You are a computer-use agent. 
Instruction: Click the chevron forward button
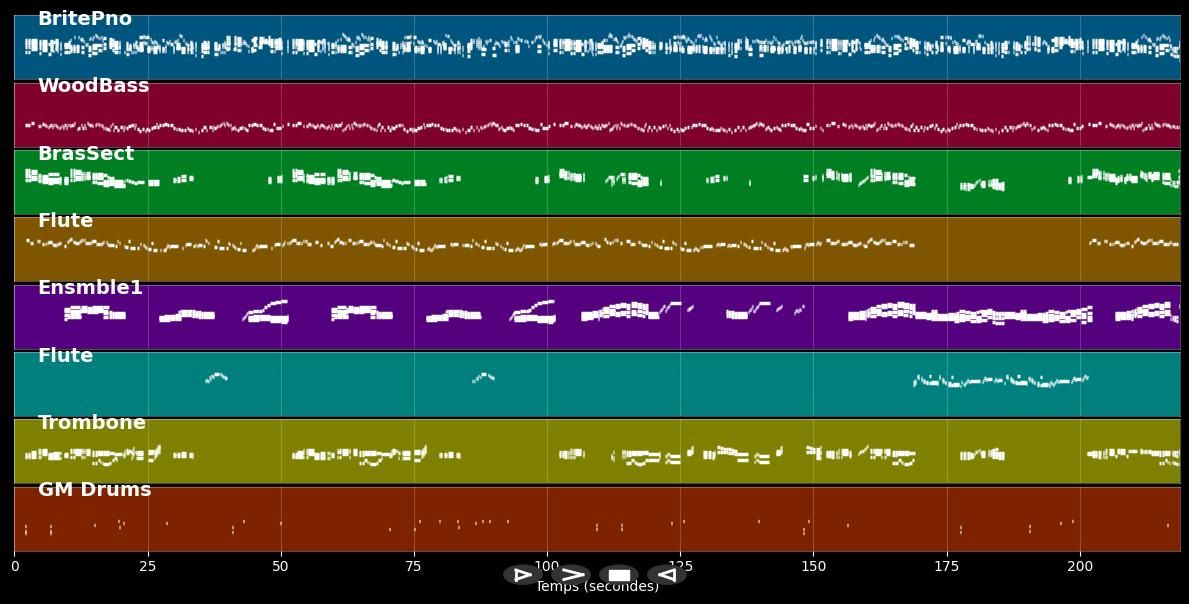tap(571, 575)
